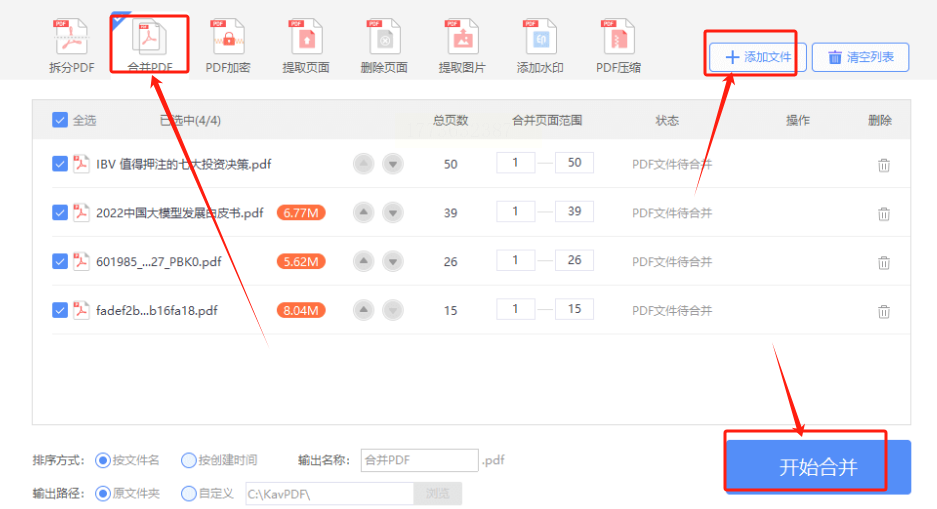Click start page field for IBV file
This screenshot has height=509, width=937.
[515, 162]
